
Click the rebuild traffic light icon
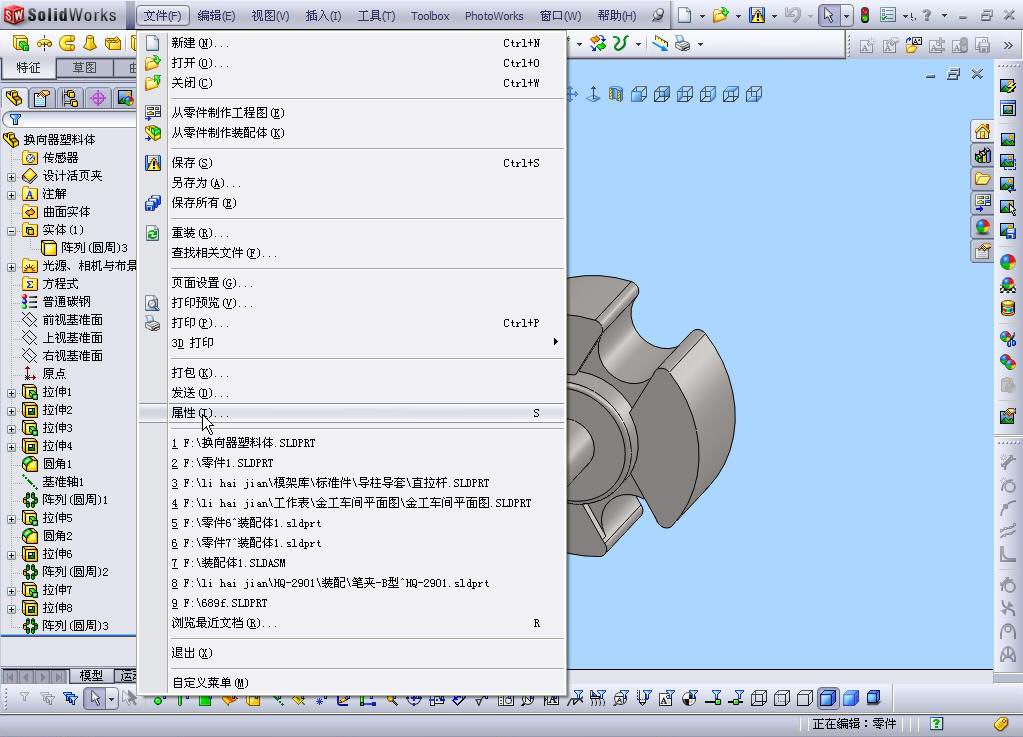(864, 15)
